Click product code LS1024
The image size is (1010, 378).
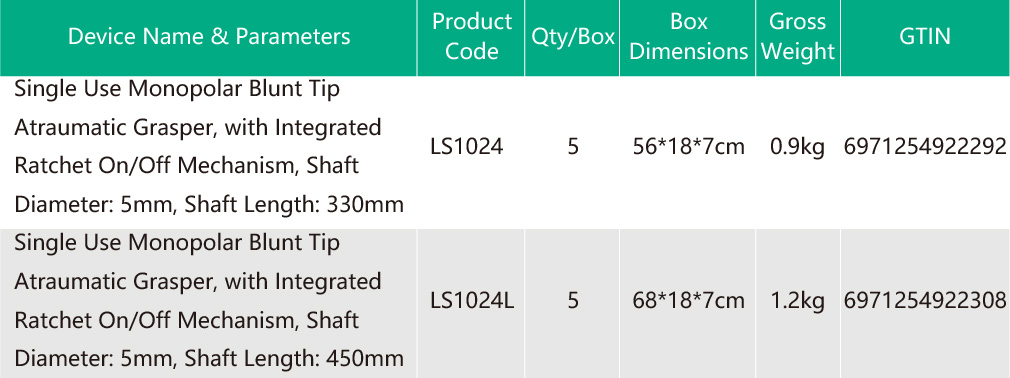467,147
